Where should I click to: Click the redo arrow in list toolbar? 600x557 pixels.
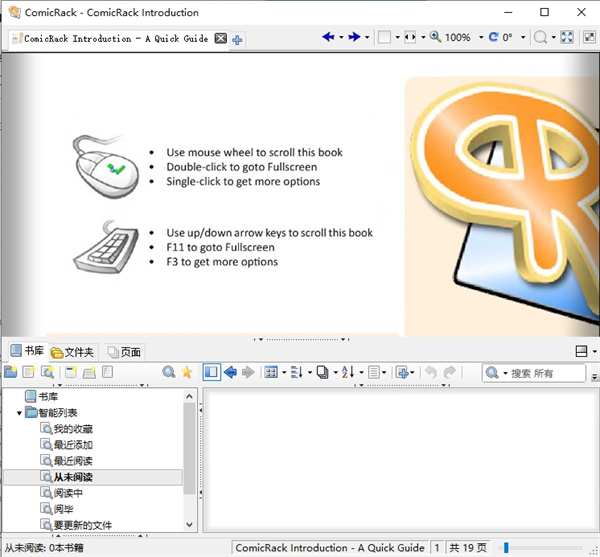[x=450, y=372]
